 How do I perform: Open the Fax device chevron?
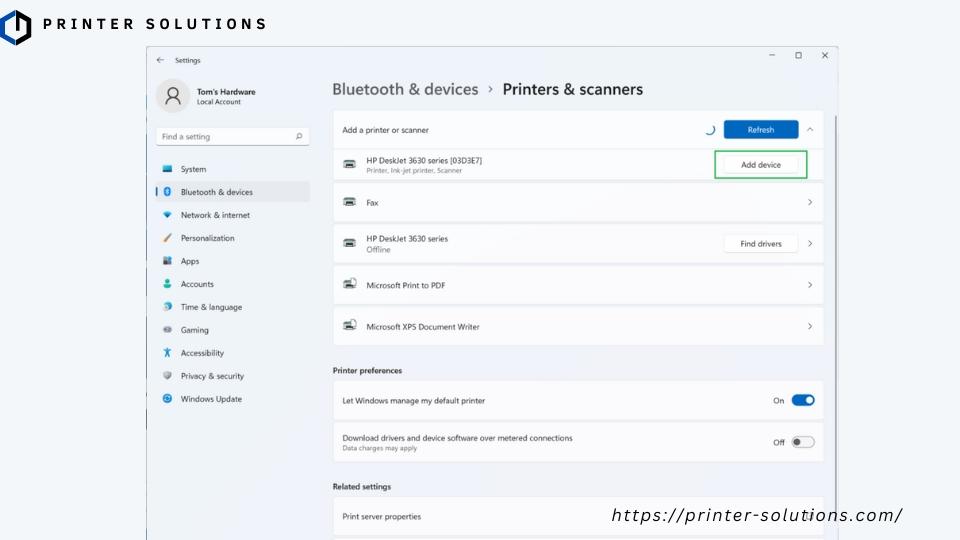810,202
